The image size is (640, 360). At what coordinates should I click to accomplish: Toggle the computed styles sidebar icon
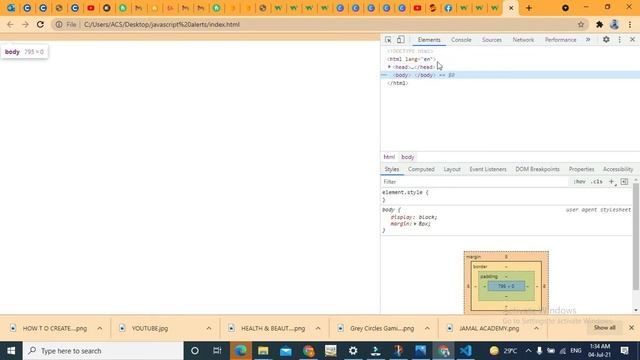point(624,182)
